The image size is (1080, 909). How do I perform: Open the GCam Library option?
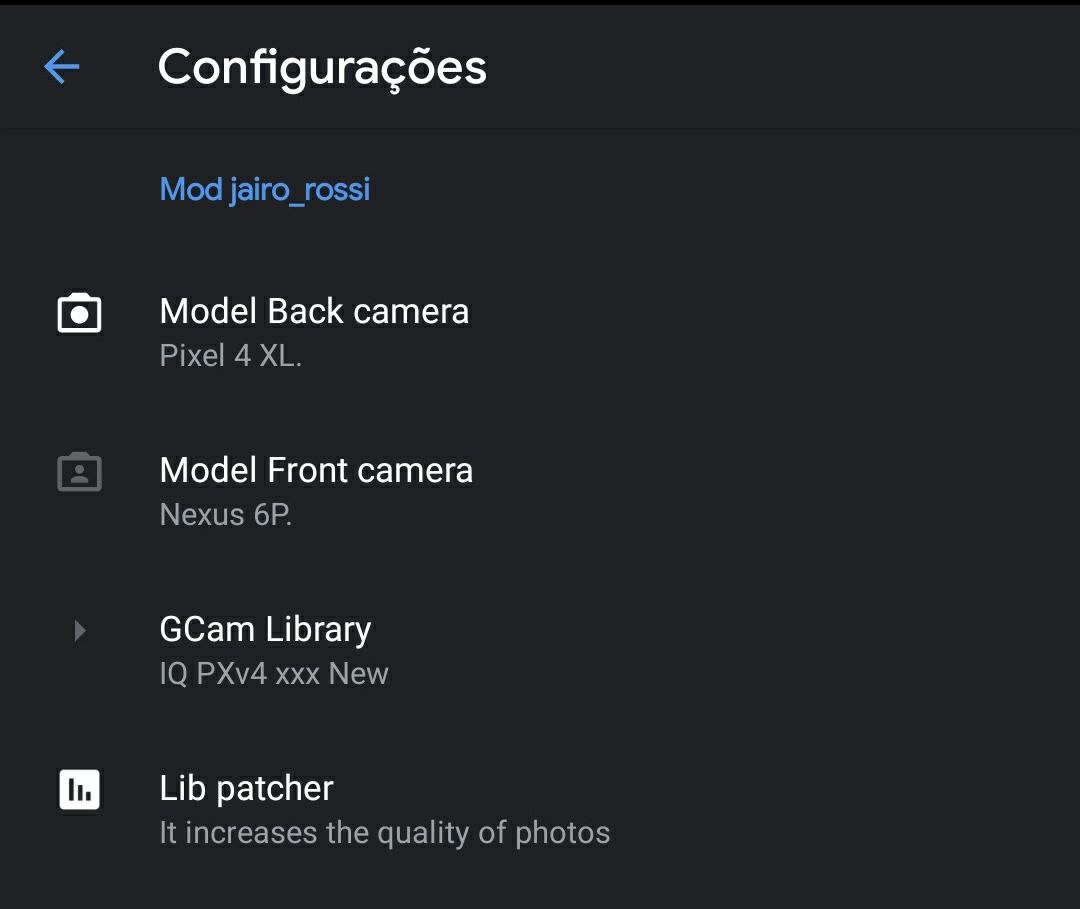[x=540, y=651]
